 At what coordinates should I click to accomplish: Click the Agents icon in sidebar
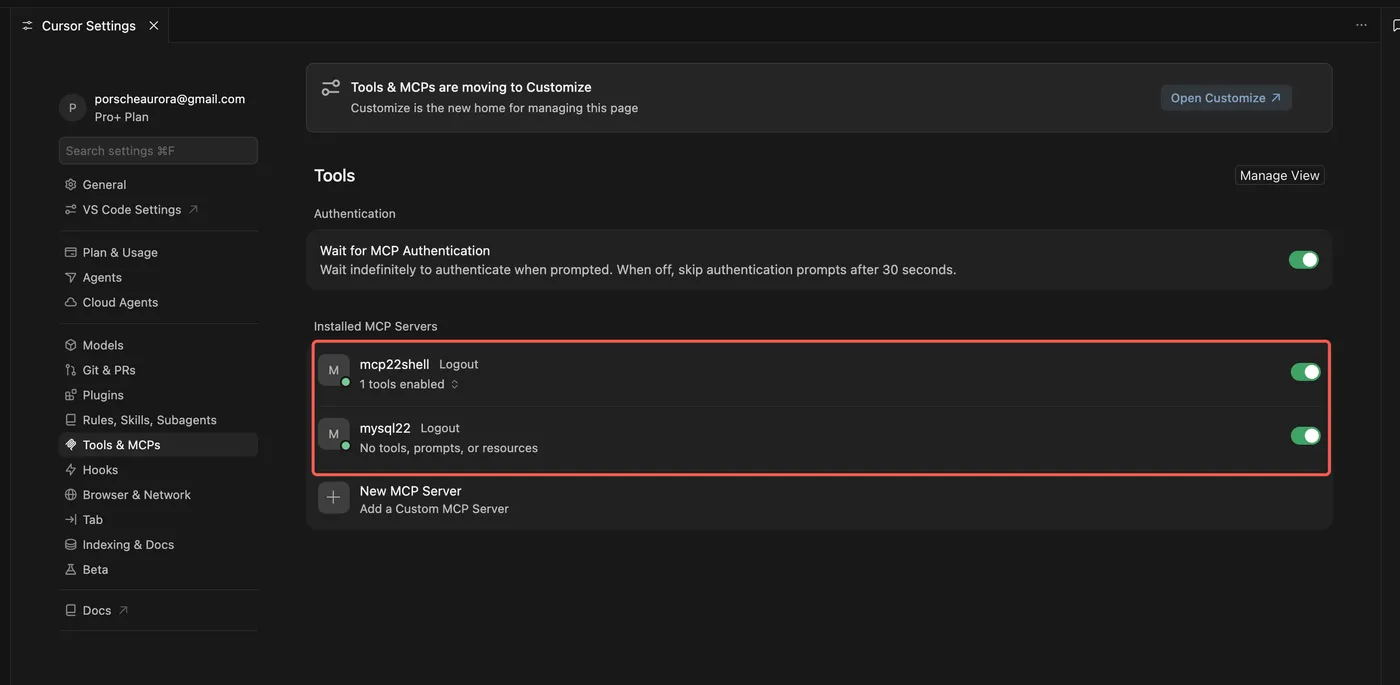pyautogui.click(x=70, y=278)
